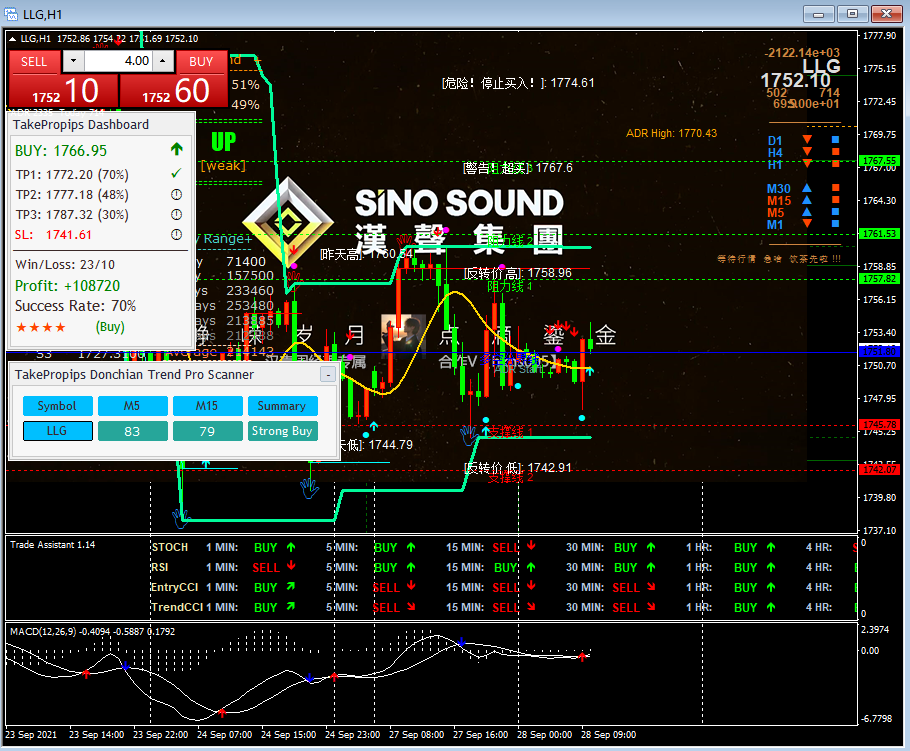The width and height of the screenshot is (910, 751).
Task: Click the Profit: +108720 text
Action: (x=67, y=286)
